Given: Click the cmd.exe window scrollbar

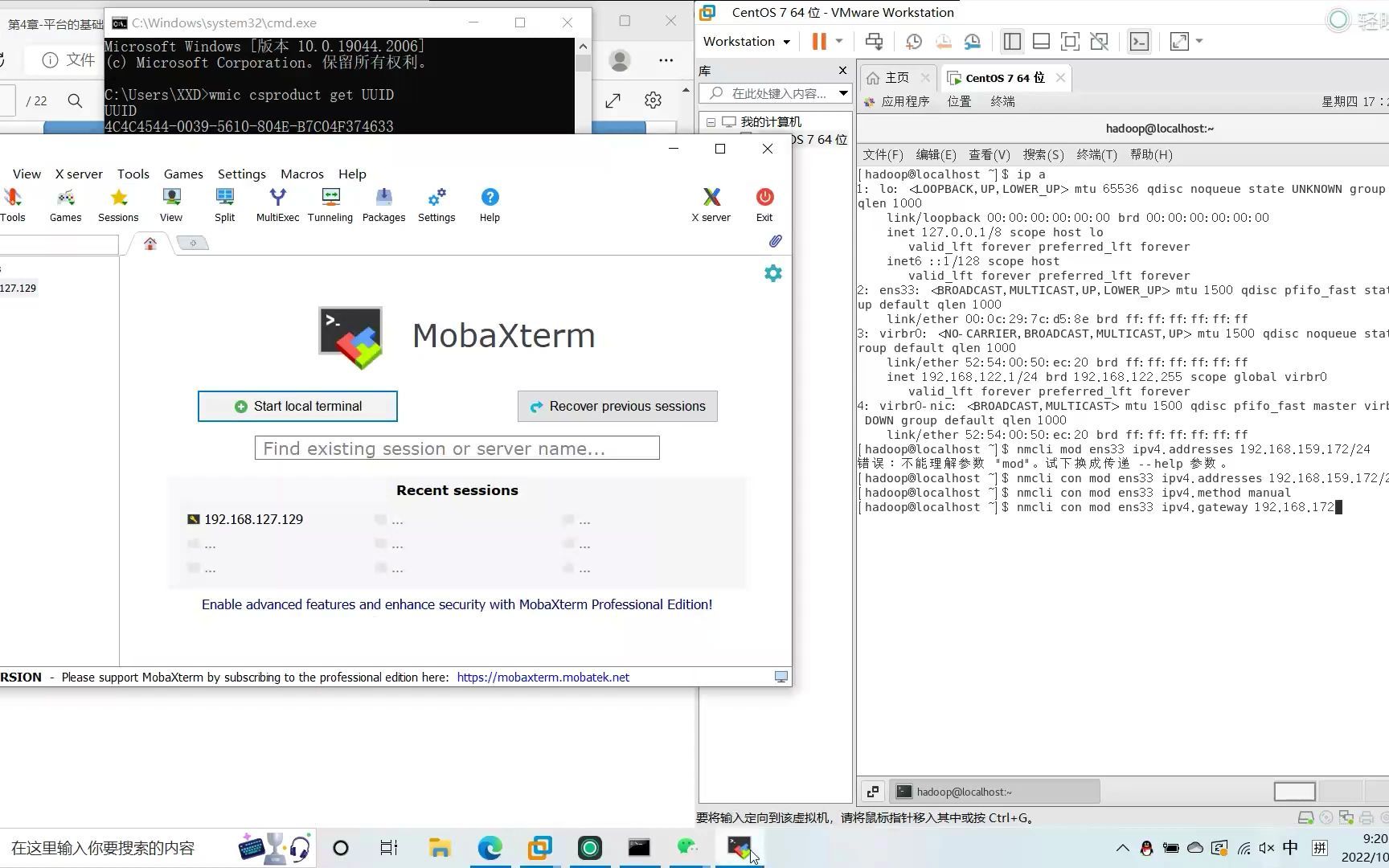Looking at the screenshot, I should tap(584, 86).
